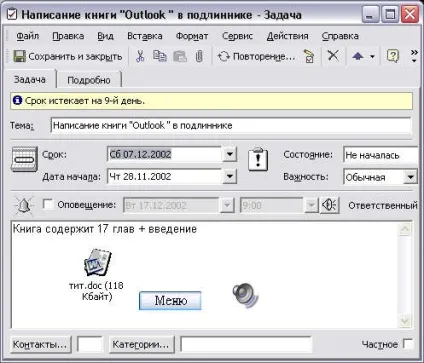Open help with the question mark icon
The image size is (424, 363).
point(393,56)
